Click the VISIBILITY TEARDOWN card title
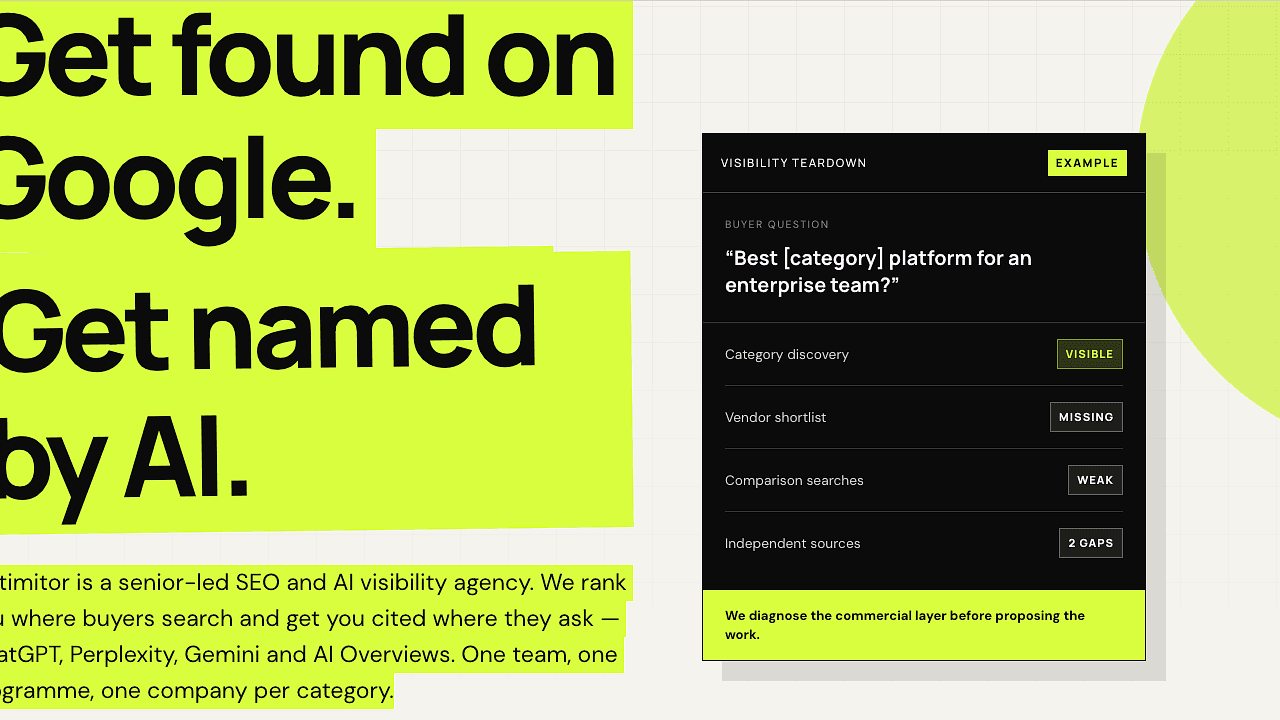Screen dimensions: 1280x720 tap(794, 163)
